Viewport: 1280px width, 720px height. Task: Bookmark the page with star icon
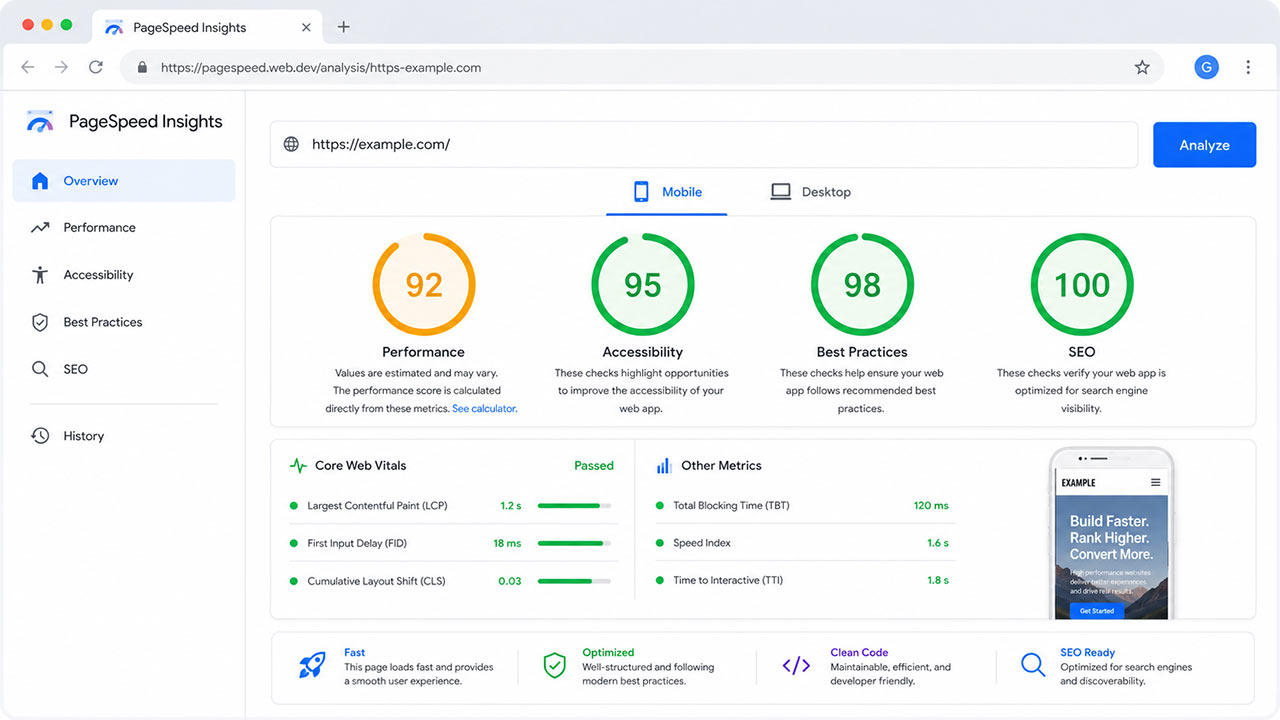[1142, 67]
